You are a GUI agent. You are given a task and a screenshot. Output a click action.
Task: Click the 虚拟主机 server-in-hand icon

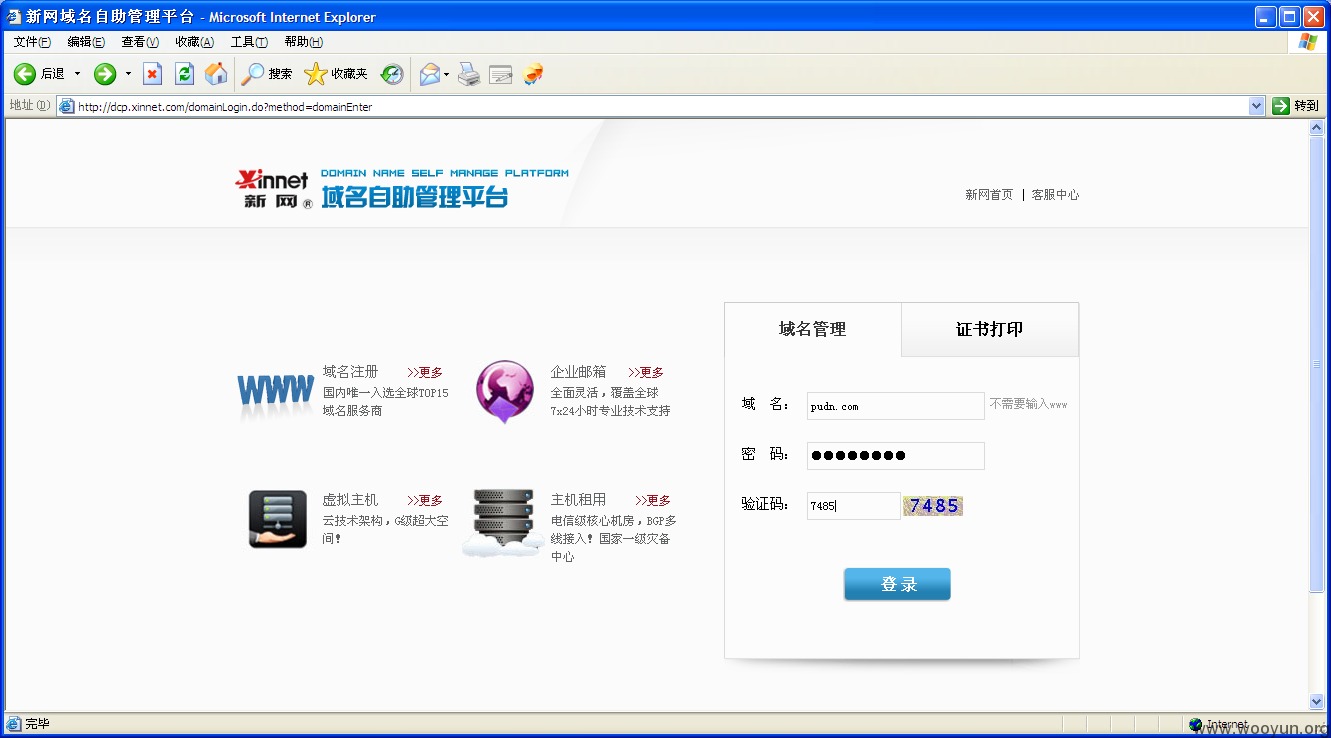tap(278, 519)
